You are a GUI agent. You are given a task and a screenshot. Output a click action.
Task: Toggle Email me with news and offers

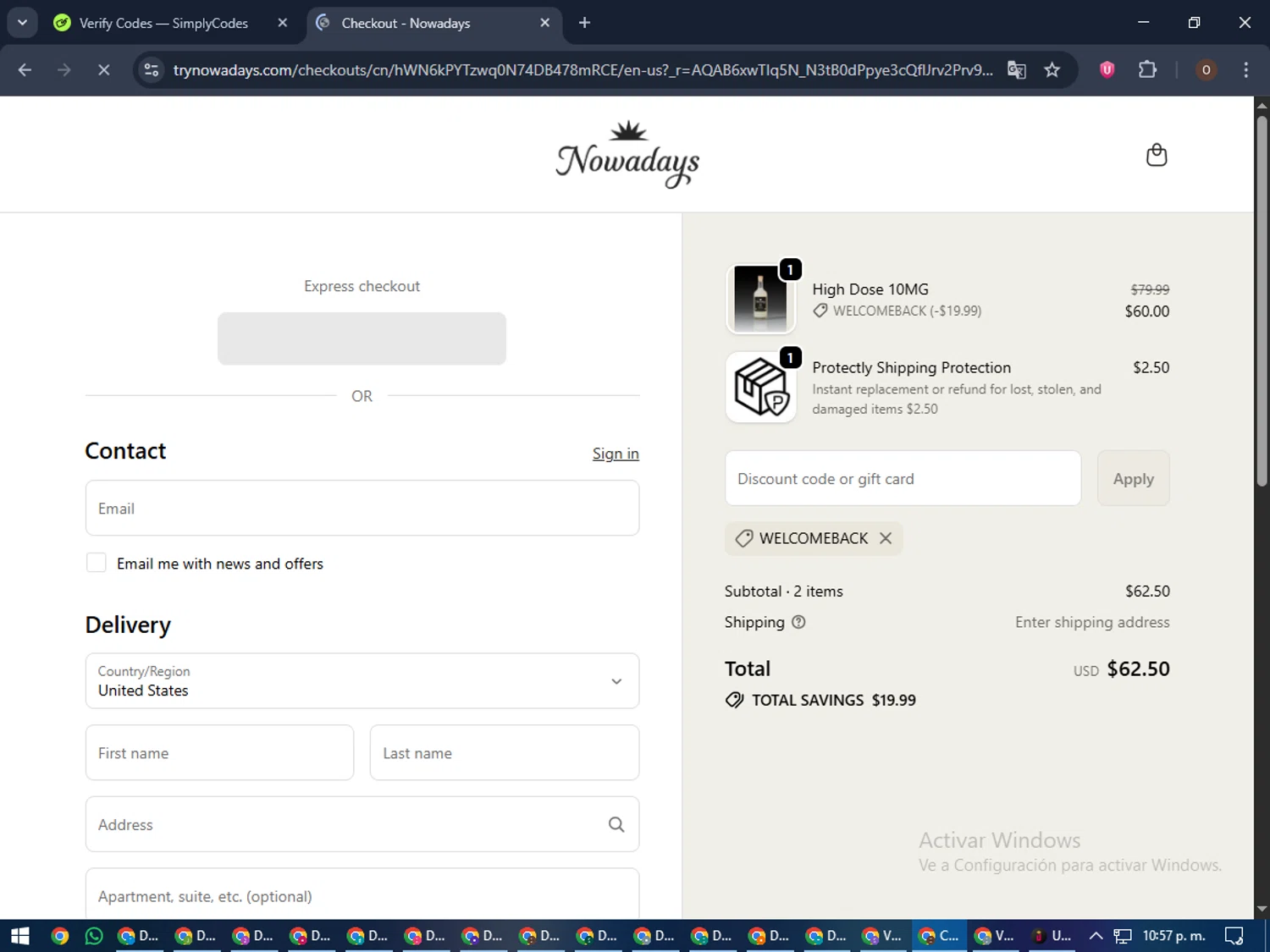(x=97, y=563)
